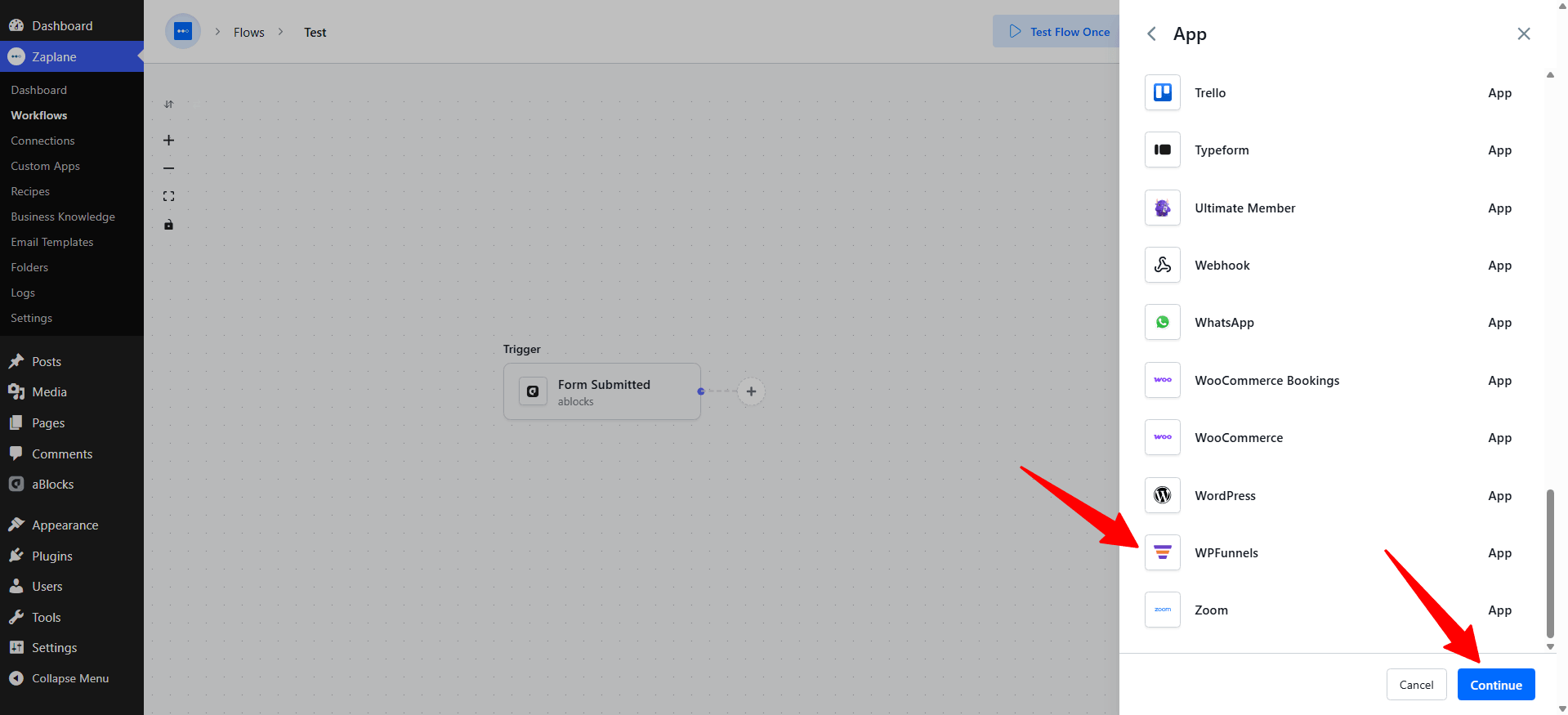Screen dimensions: 1568x715
Task: Open the Pages menu
Action: 72,423
